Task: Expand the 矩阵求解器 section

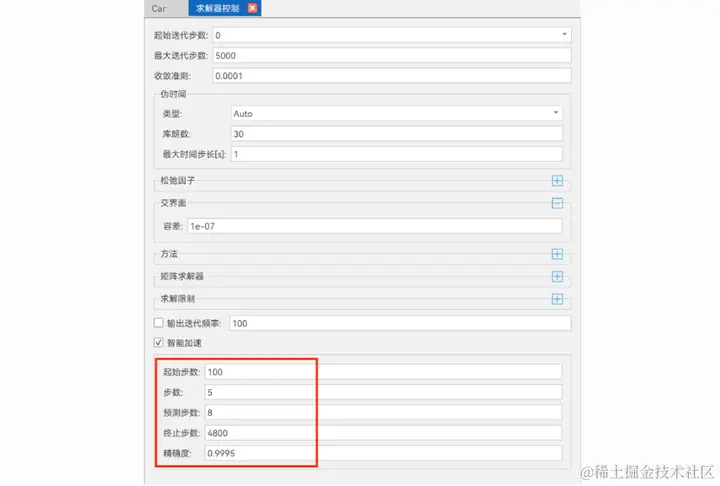Action: [x=557, y=277]
